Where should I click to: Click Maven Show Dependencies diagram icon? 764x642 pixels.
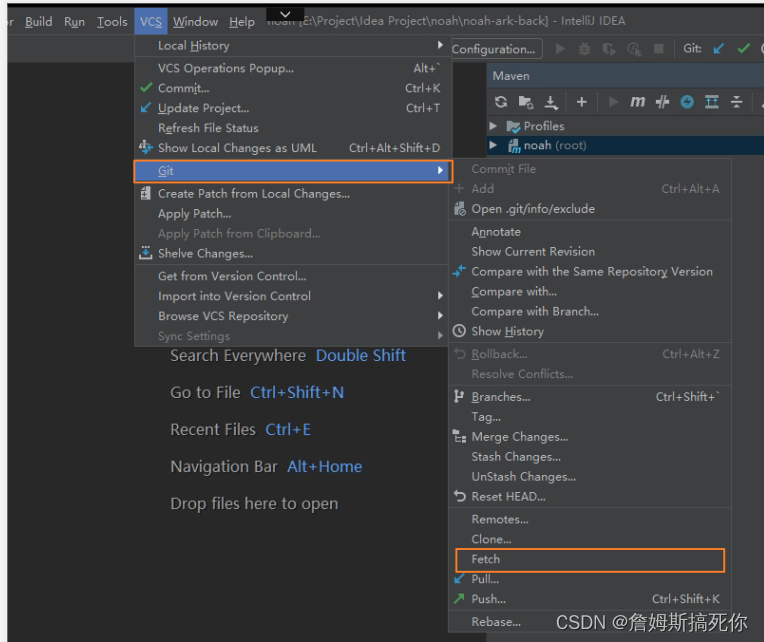click(712, 102)
